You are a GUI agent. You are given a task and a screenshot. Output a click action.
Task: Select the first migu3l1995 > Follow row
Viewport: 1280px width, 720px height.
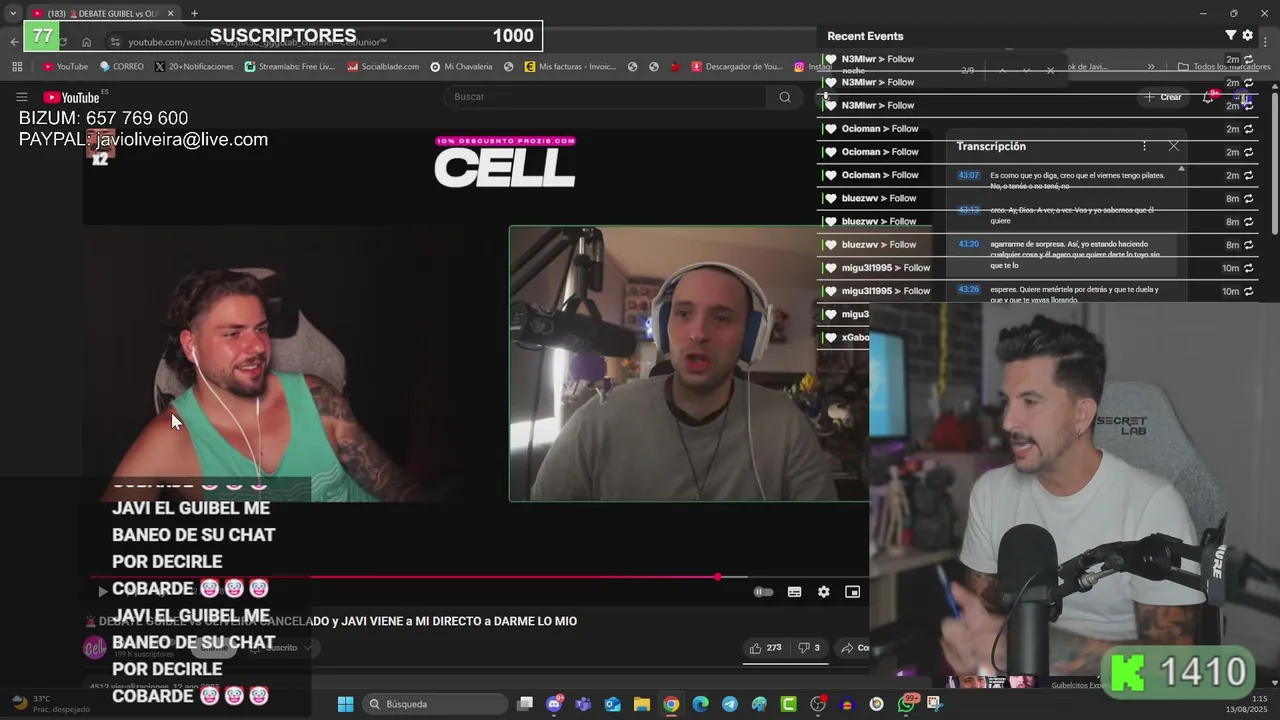[1038, 268]
